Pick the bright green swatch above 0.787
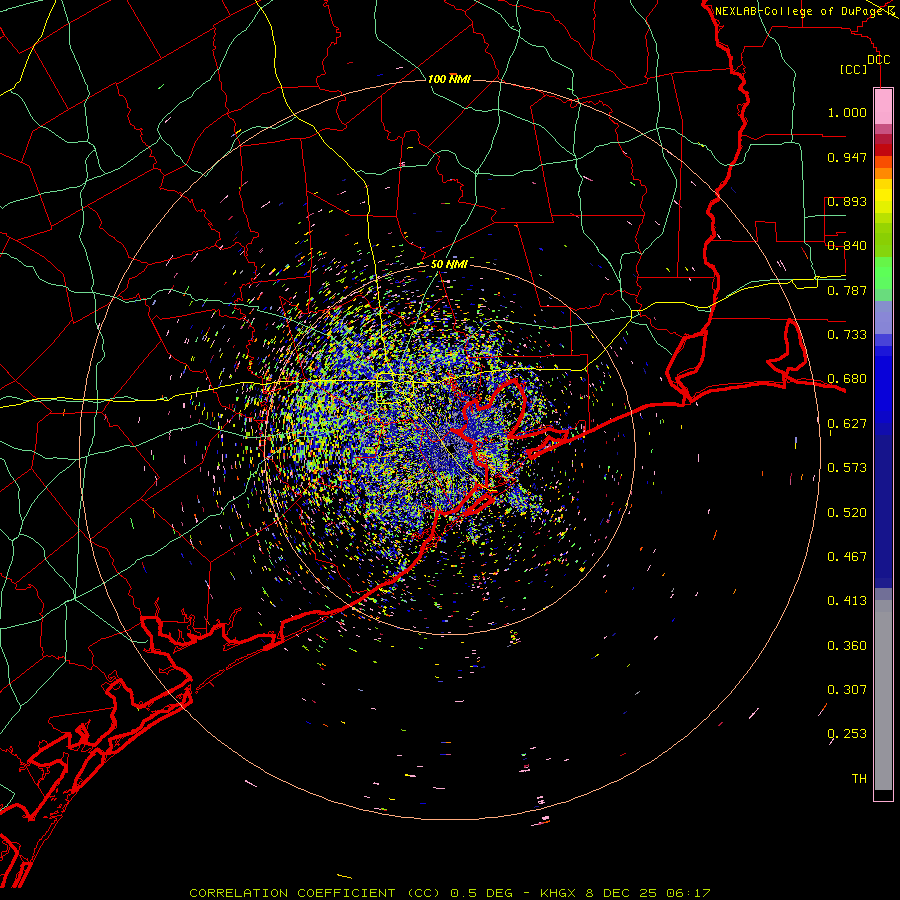Screen dimensions: 900x900 (883, 273)
